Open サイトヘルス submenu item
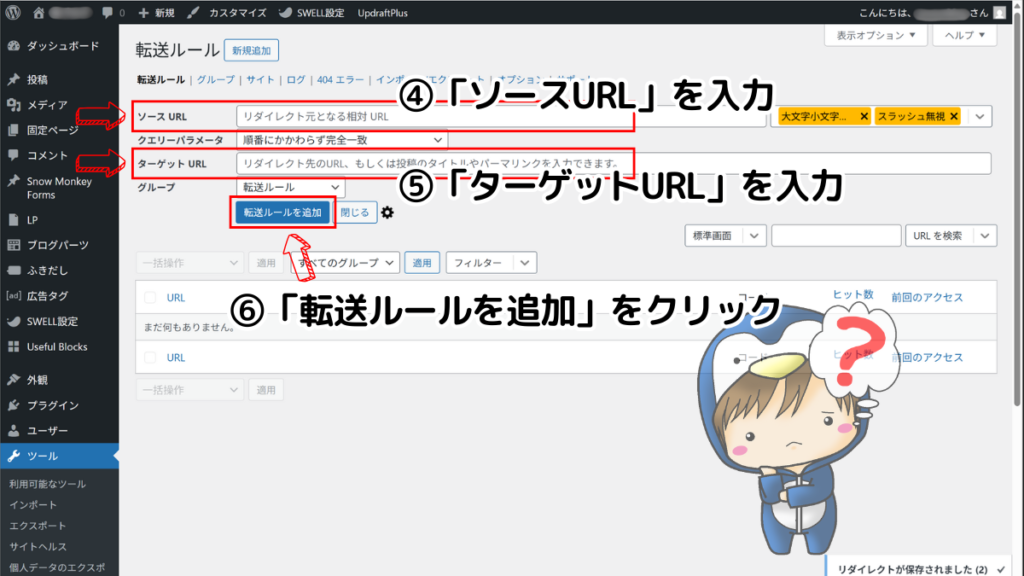The width and height of the screenshot is (1024, 576). coord(38,547)
